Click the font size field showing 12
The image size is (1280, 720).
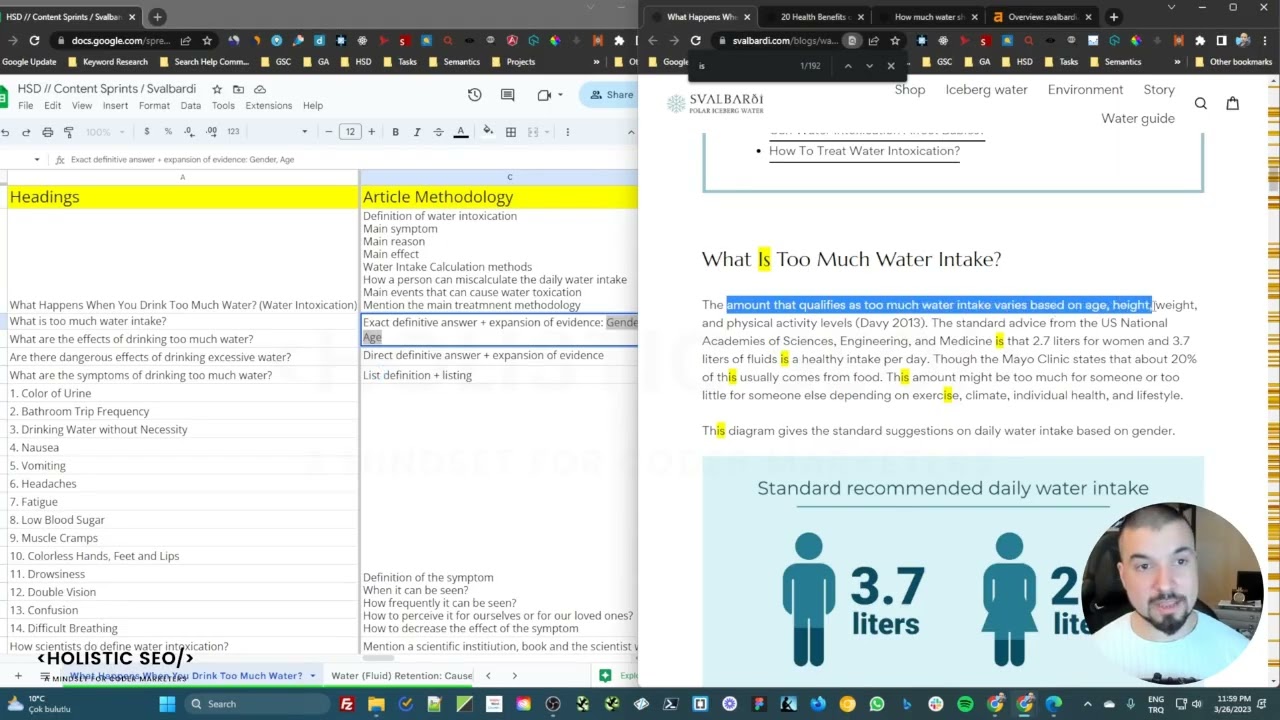(x=350, y=132)
